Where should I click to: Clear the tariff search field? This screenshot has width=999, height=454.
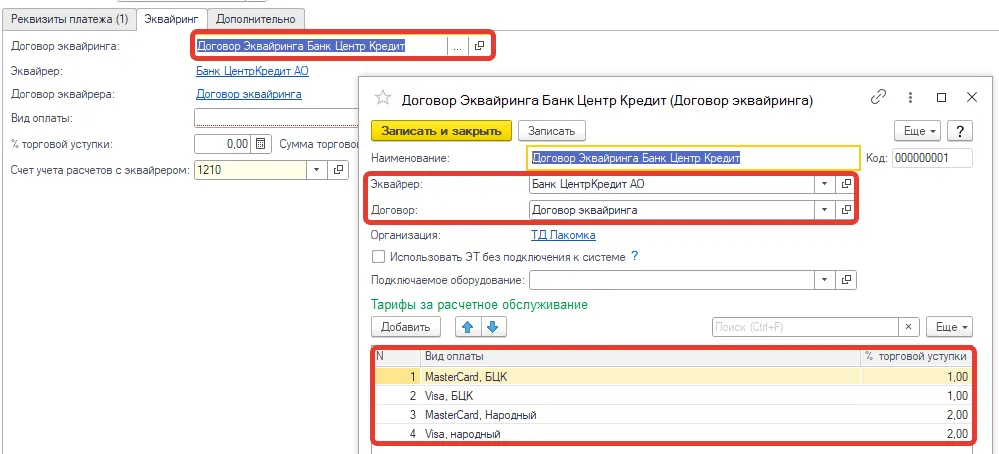909,327
